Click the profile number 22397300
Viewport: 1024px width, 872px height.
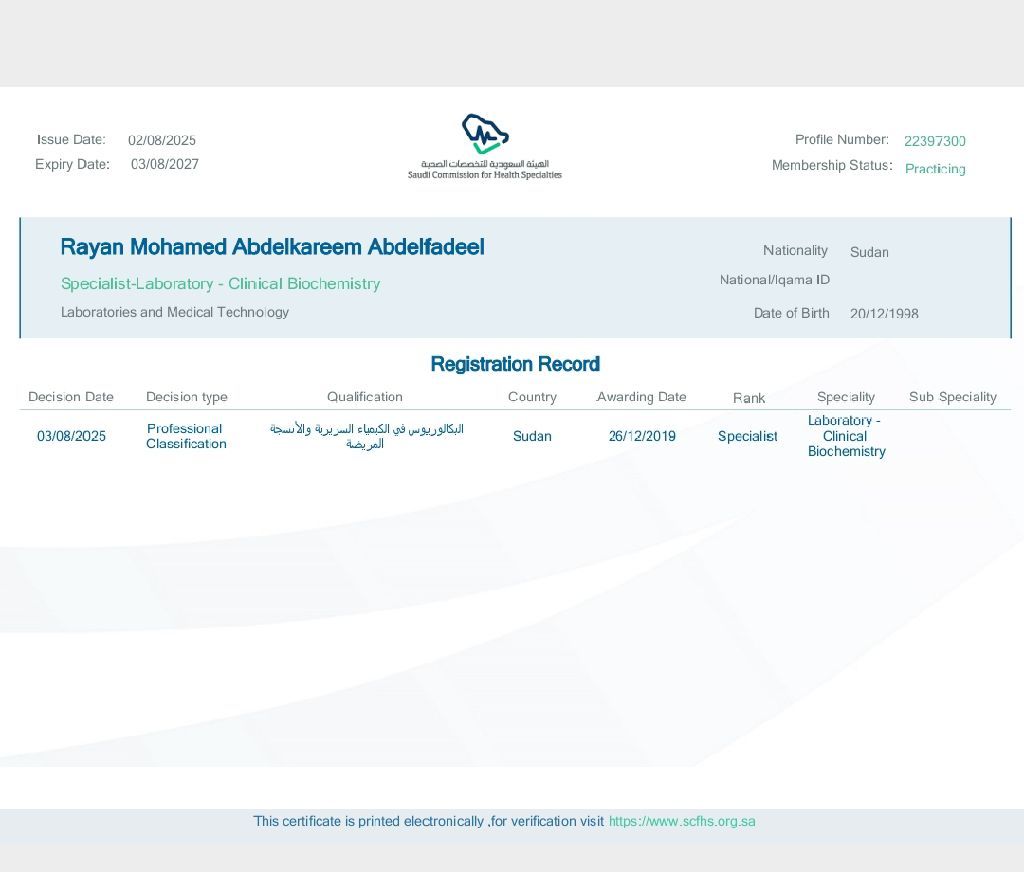pos(934,141)
